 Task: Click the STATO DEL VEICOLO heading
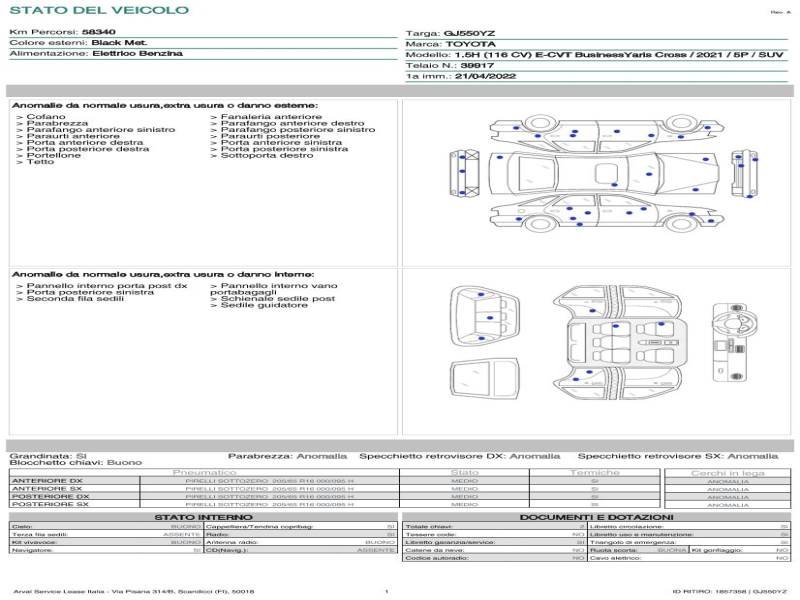coord(99,10)
